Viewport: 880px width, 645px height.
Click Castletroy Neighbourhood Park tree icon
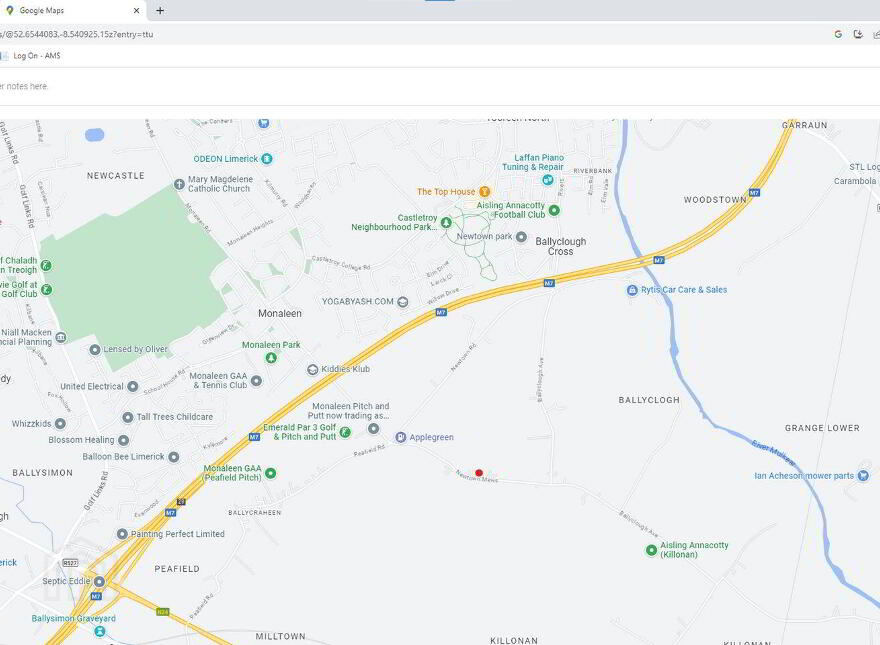pos(446,223)
